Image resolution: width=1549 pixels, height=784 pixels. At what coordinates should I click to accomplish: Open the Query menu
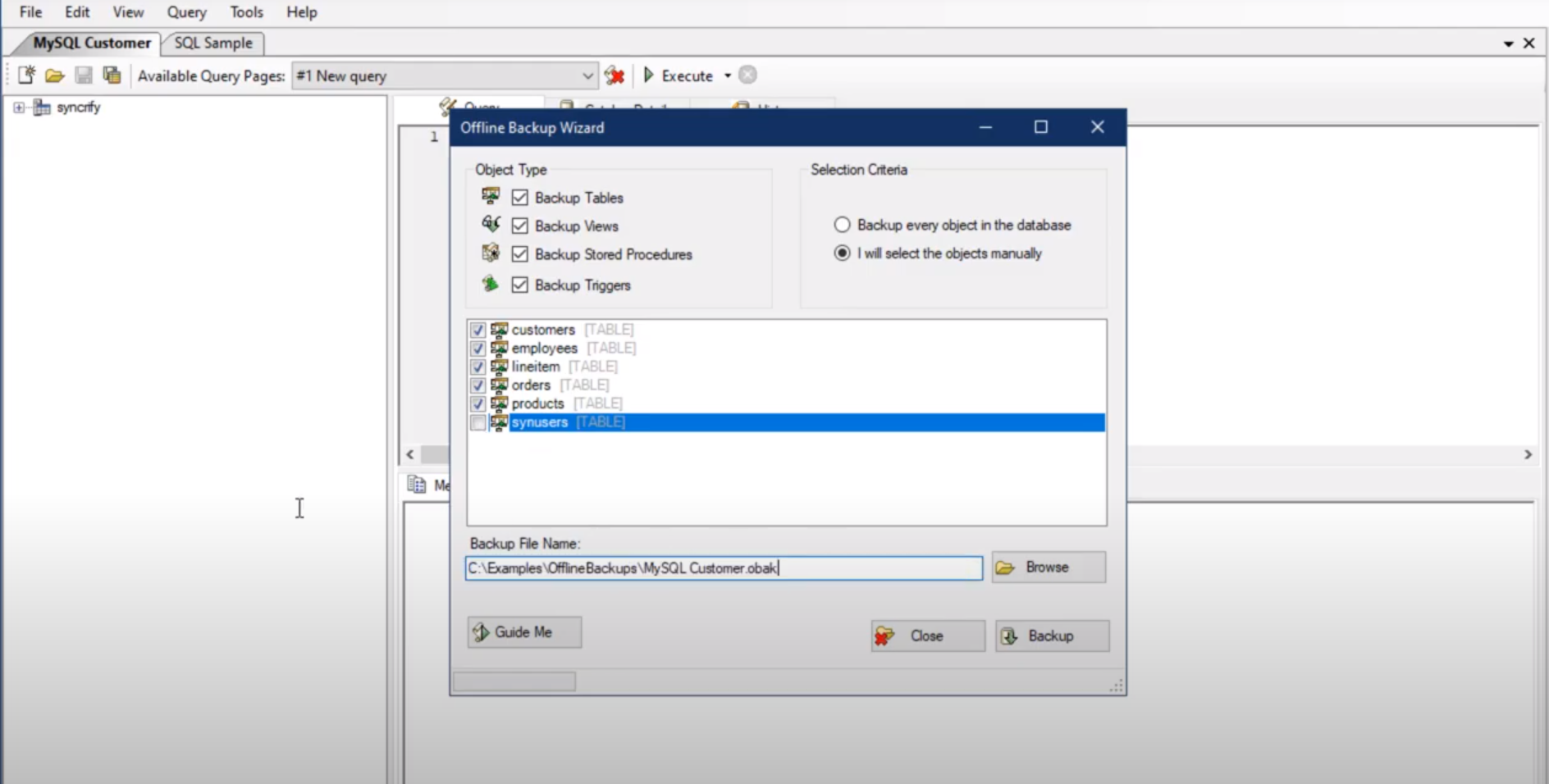[185, 12]
